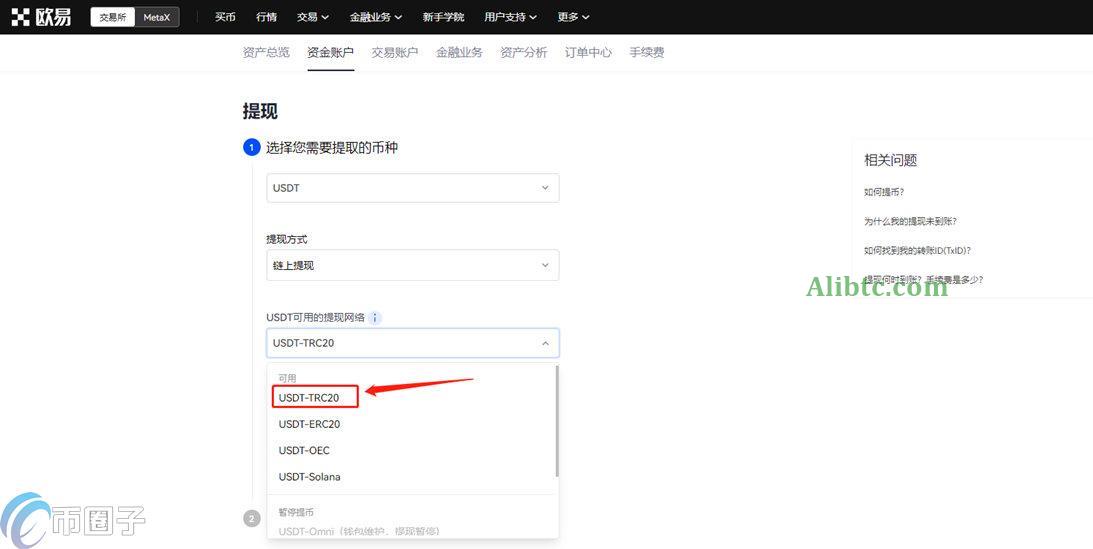Open the 金融业务 sub-navigation tab
Screen dimensions: 1093x549
[459, 52]
